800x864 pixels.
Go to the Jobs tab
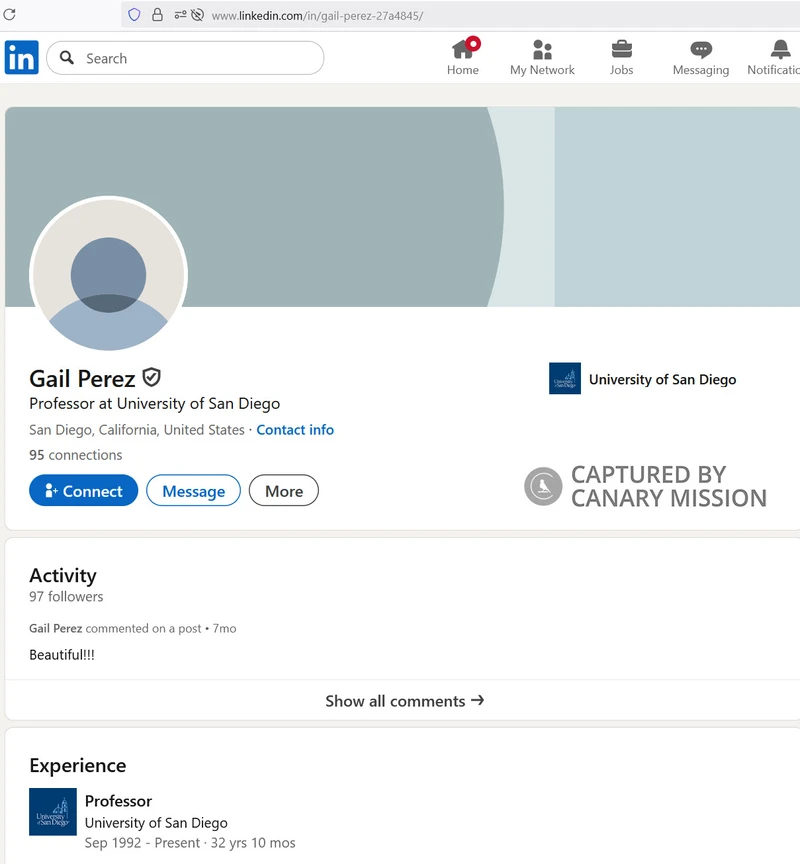point(621,57)
